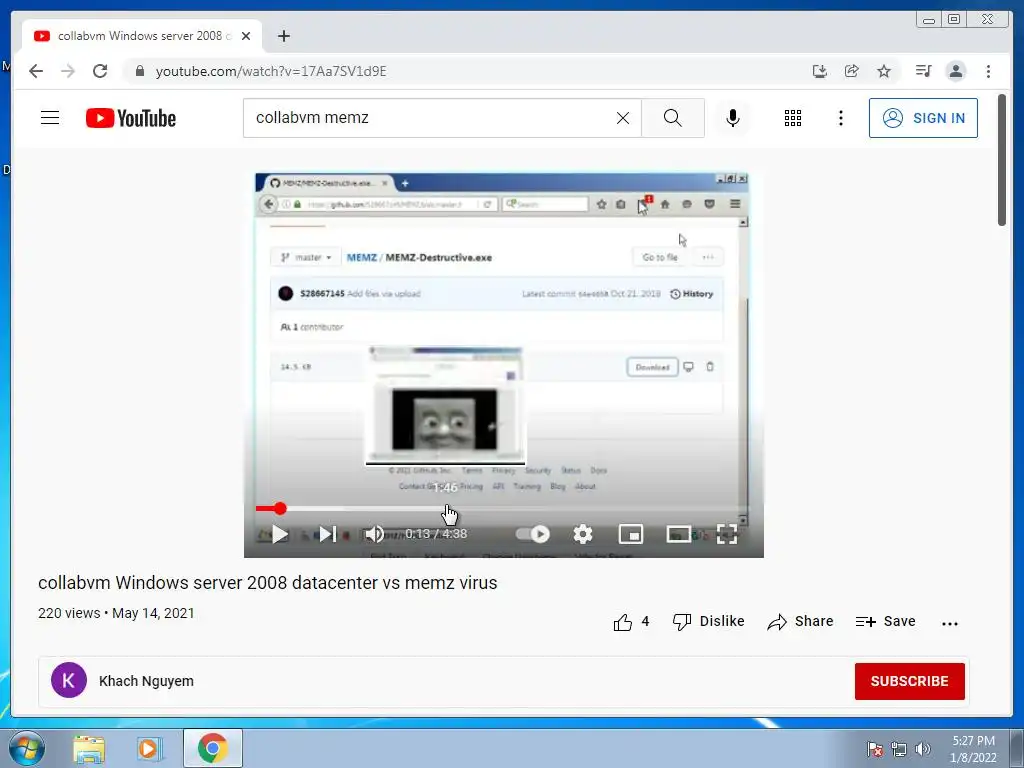Reload the current YouTube page
This screenshot has width=1024, height=768.
[100, 71]
